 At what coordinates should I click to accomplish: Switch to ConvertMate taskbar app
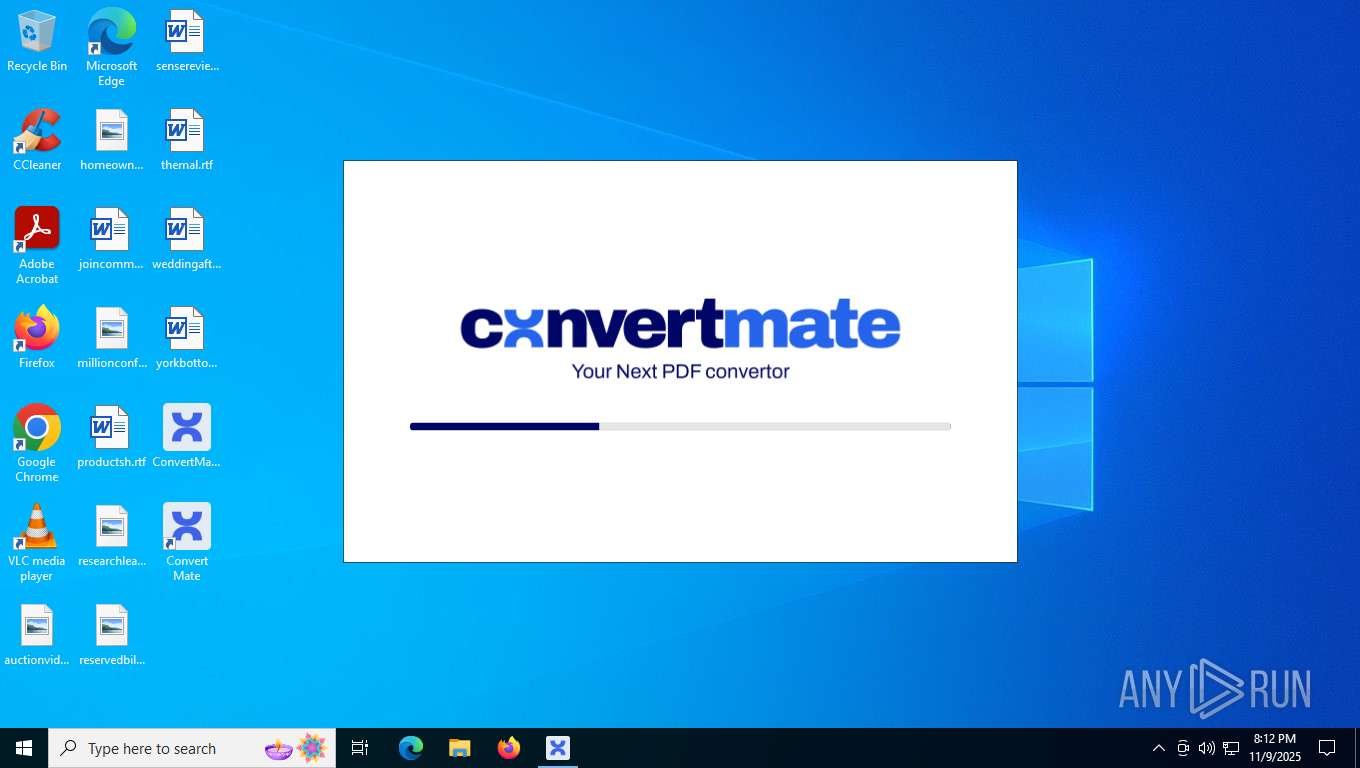pos(558,748)
